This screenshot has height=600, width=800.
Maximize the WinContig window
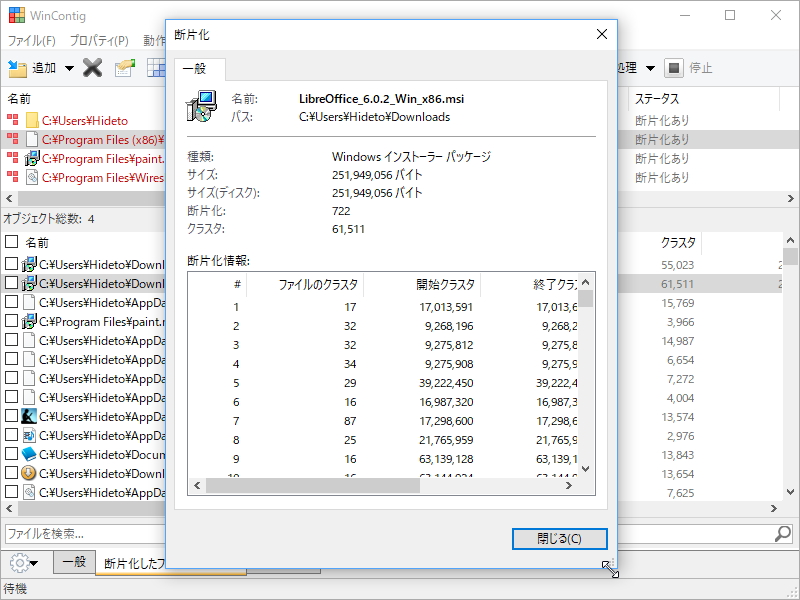click(730, 15)
